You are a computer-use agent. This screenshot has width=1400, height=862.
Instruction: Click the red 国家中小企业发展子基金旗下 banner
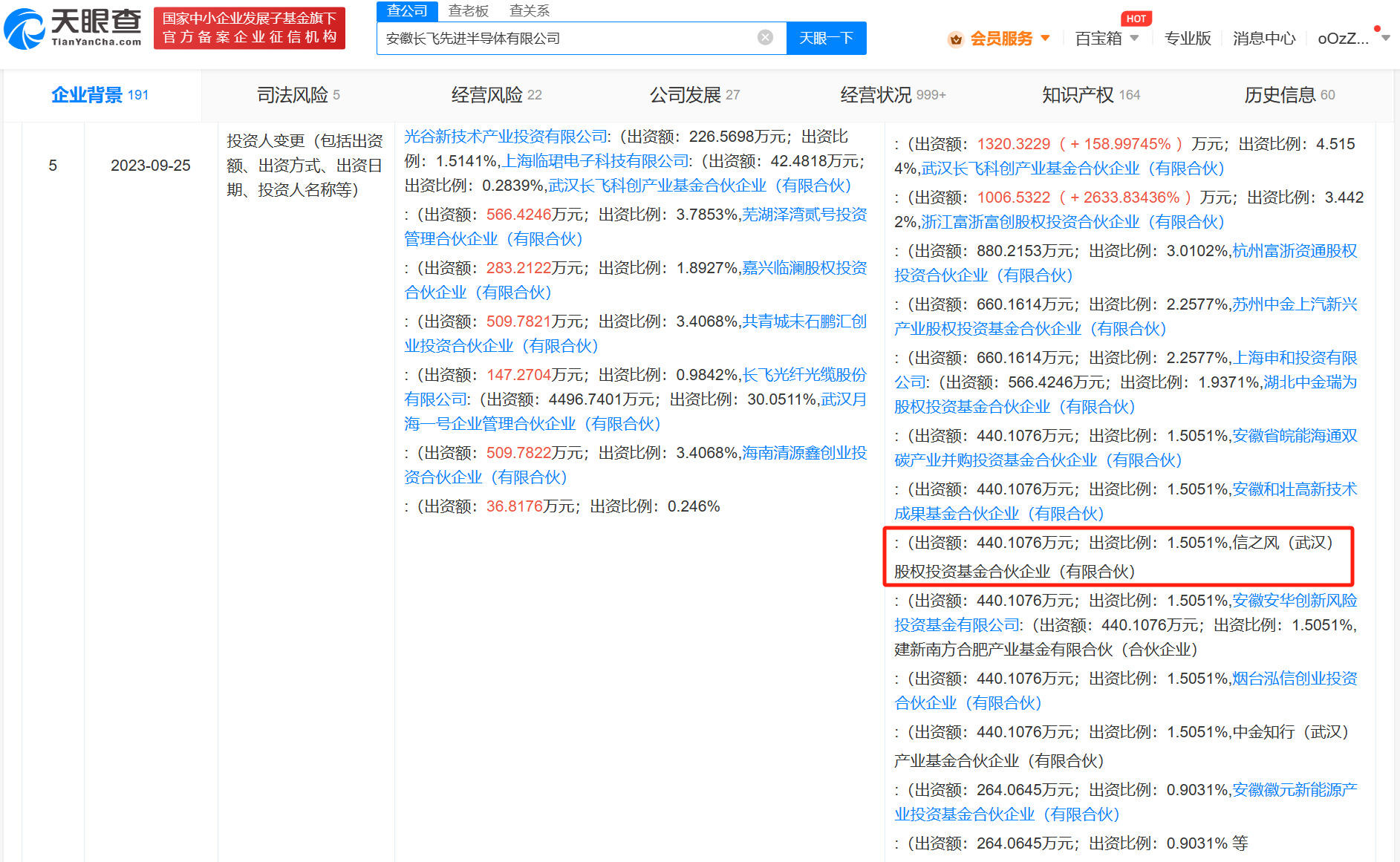[250, 27]
